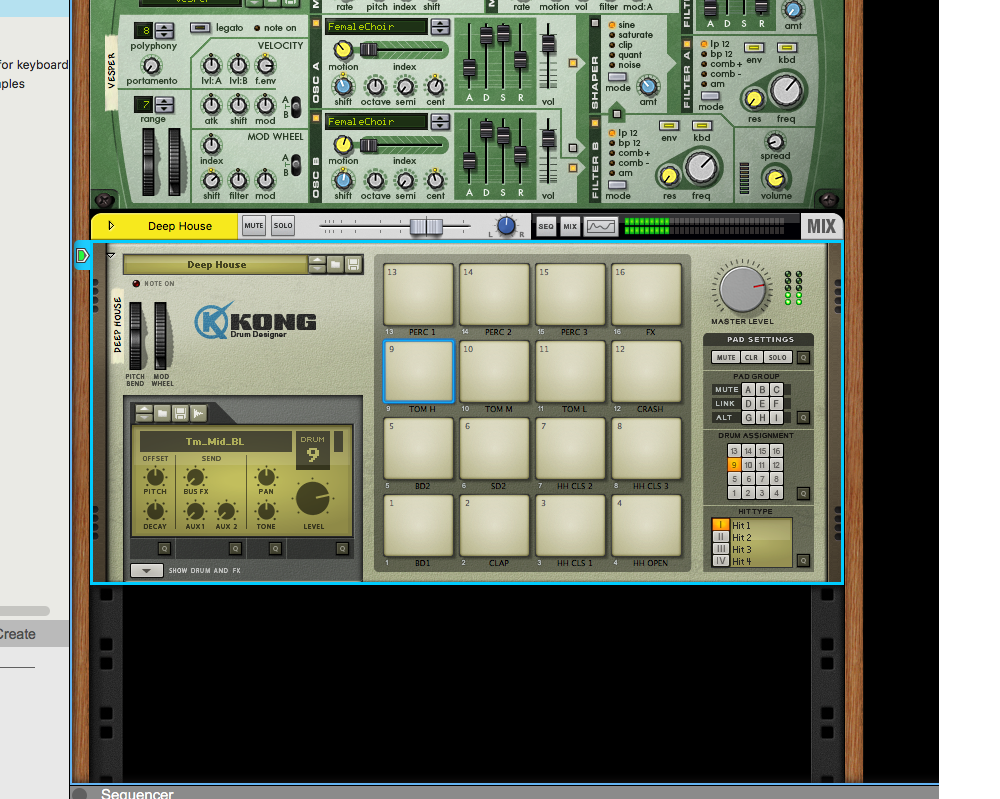Viewport: 1000px width, 799px height.
Task: Assign drum 12 in Drum Assignment grid
Action: pos(775,465)
